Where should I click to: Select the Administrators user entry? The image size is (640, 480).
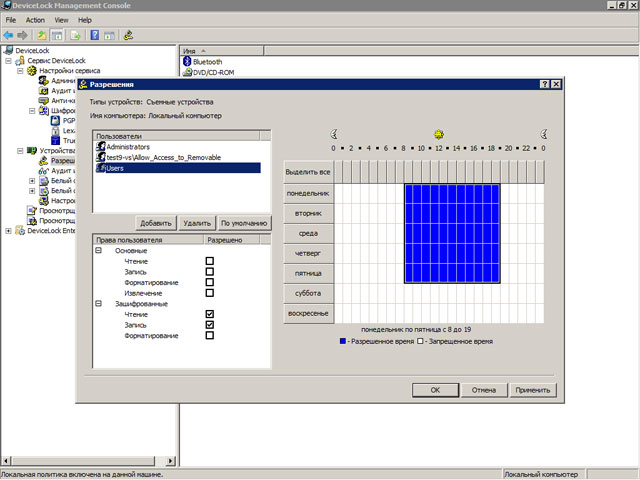point(127,146)
